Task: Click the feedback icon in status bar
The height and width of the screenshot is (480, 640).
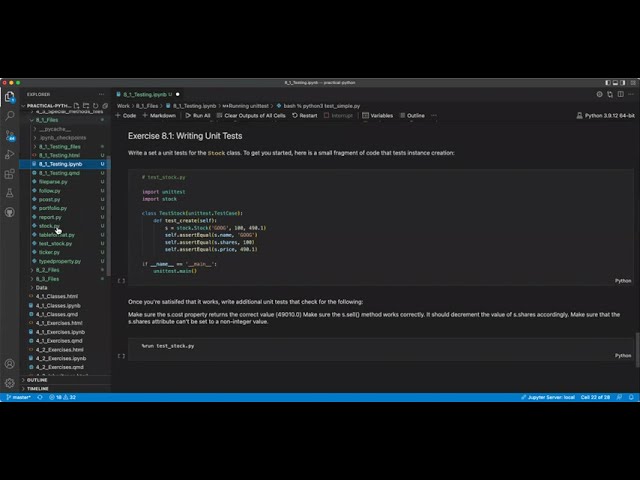Action: (620, 397)
